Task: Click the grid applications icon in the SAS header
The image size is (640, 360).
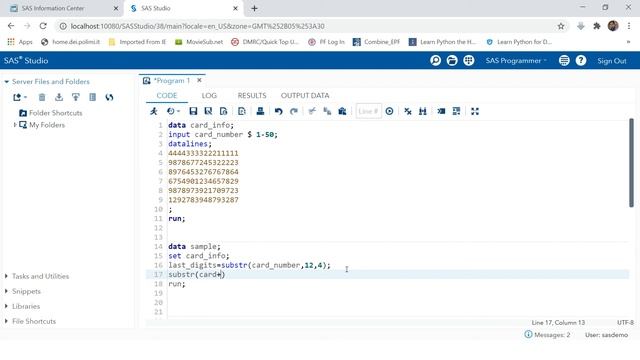Action: click(469, 60)
